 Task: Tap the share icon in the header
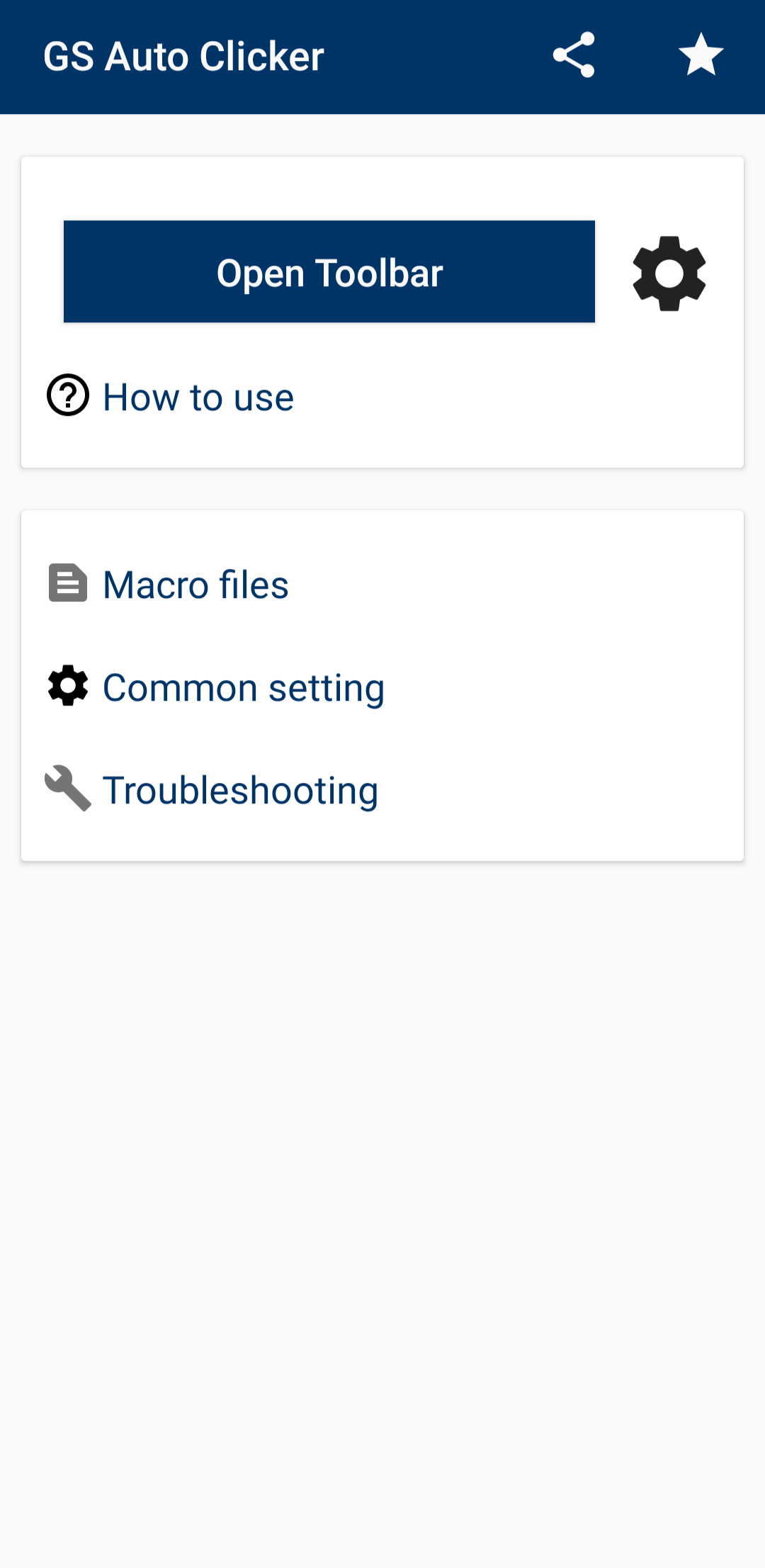574,55
